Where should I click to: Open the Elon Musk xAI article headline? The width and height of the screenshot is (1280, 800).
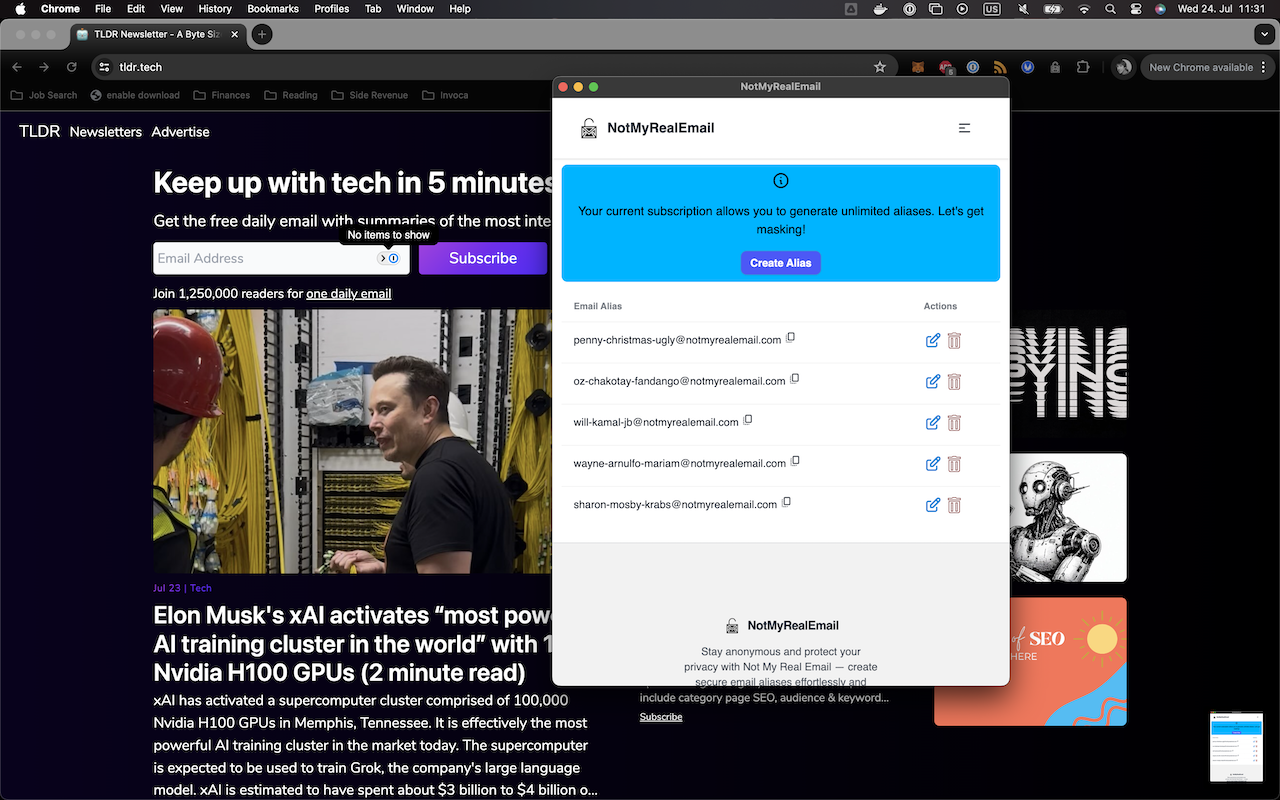[355, 643]
